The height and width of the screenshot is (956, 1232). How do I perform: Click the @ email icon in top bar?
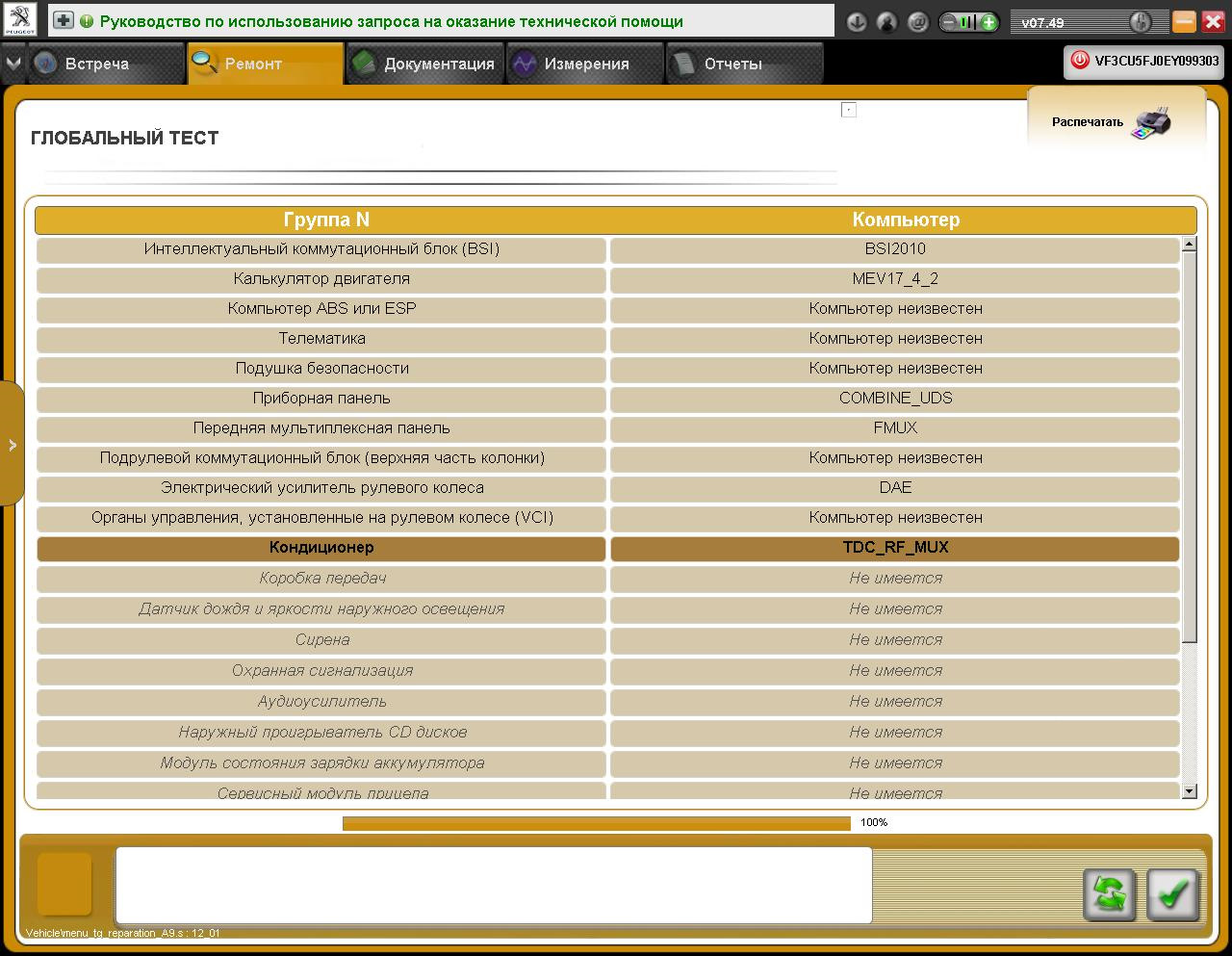tap(918, 22)
